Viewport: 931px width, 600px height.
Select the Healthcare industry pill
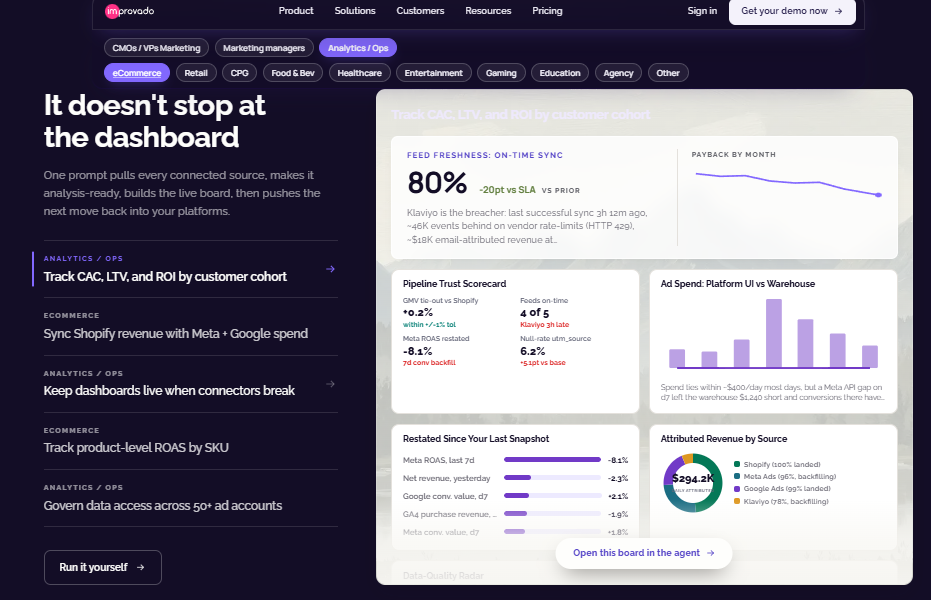click(x=359, y=73)
